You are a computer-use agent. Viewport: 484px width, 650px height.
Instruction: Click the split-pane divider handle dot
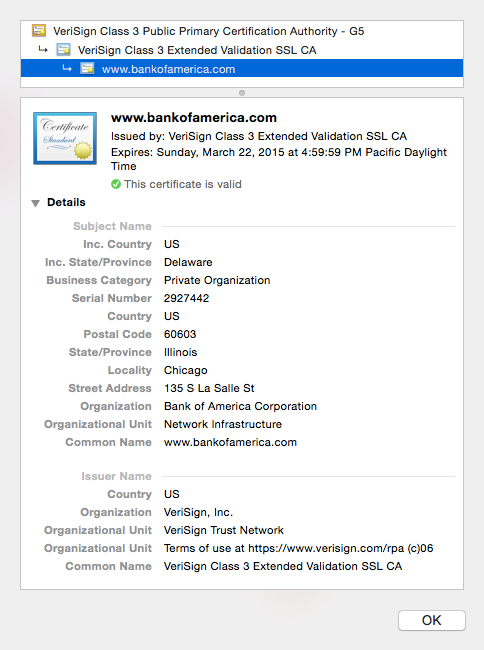(x=242, y=93)
